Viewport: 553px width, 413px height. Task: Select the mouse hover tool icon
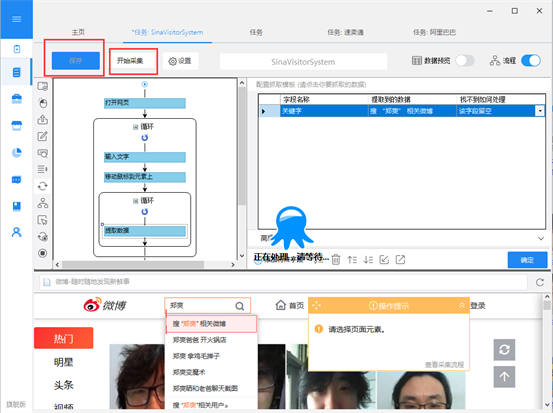tap(43, 220)
